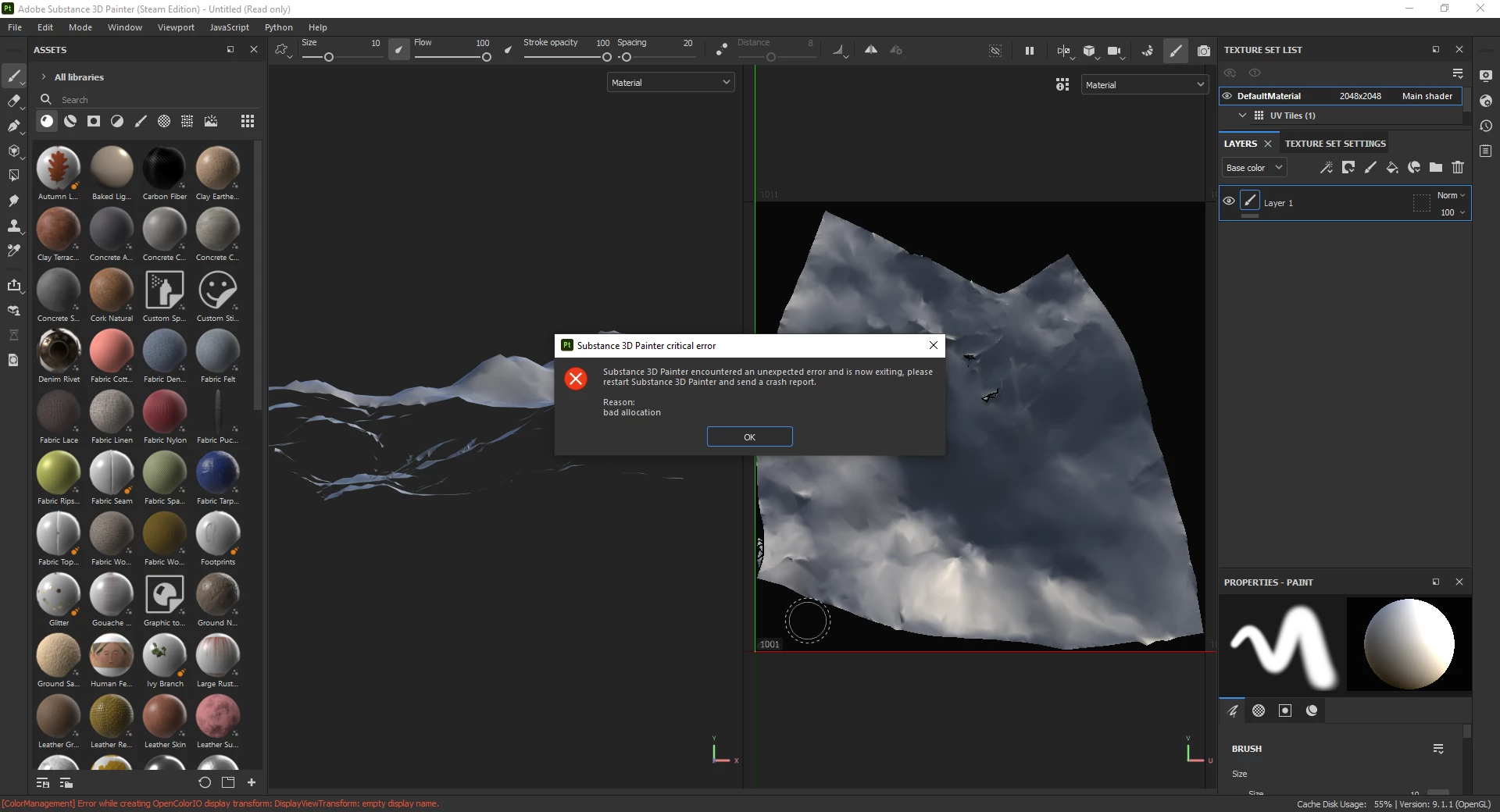Close the Properties - Paint panel
The image size is (1500, 812).
(x=1459, y=582)
